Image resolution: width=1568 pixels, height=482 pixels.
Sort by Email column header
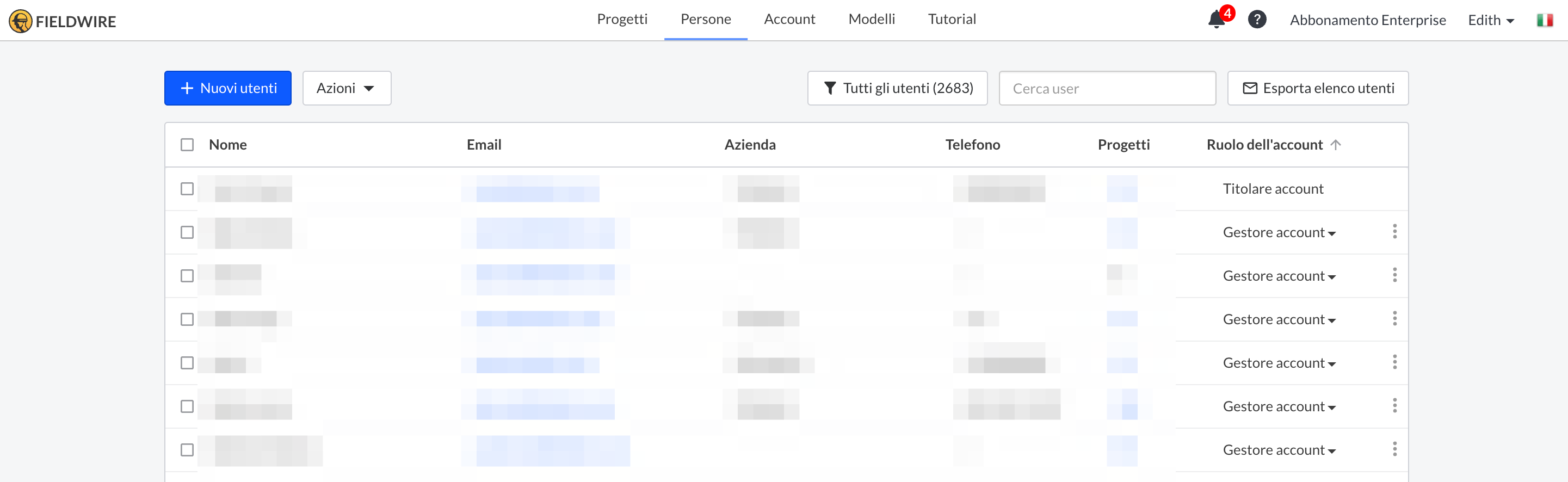(484, 145)
